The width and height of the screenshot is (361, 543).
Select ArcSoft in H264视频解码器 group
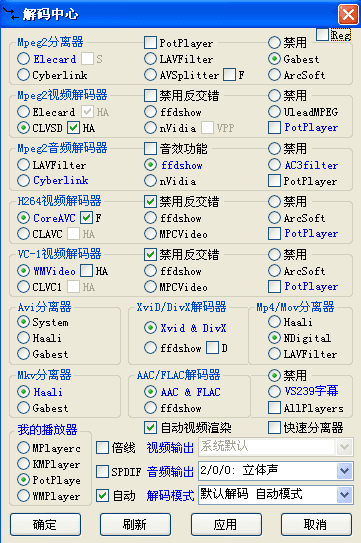pos(274,218)
